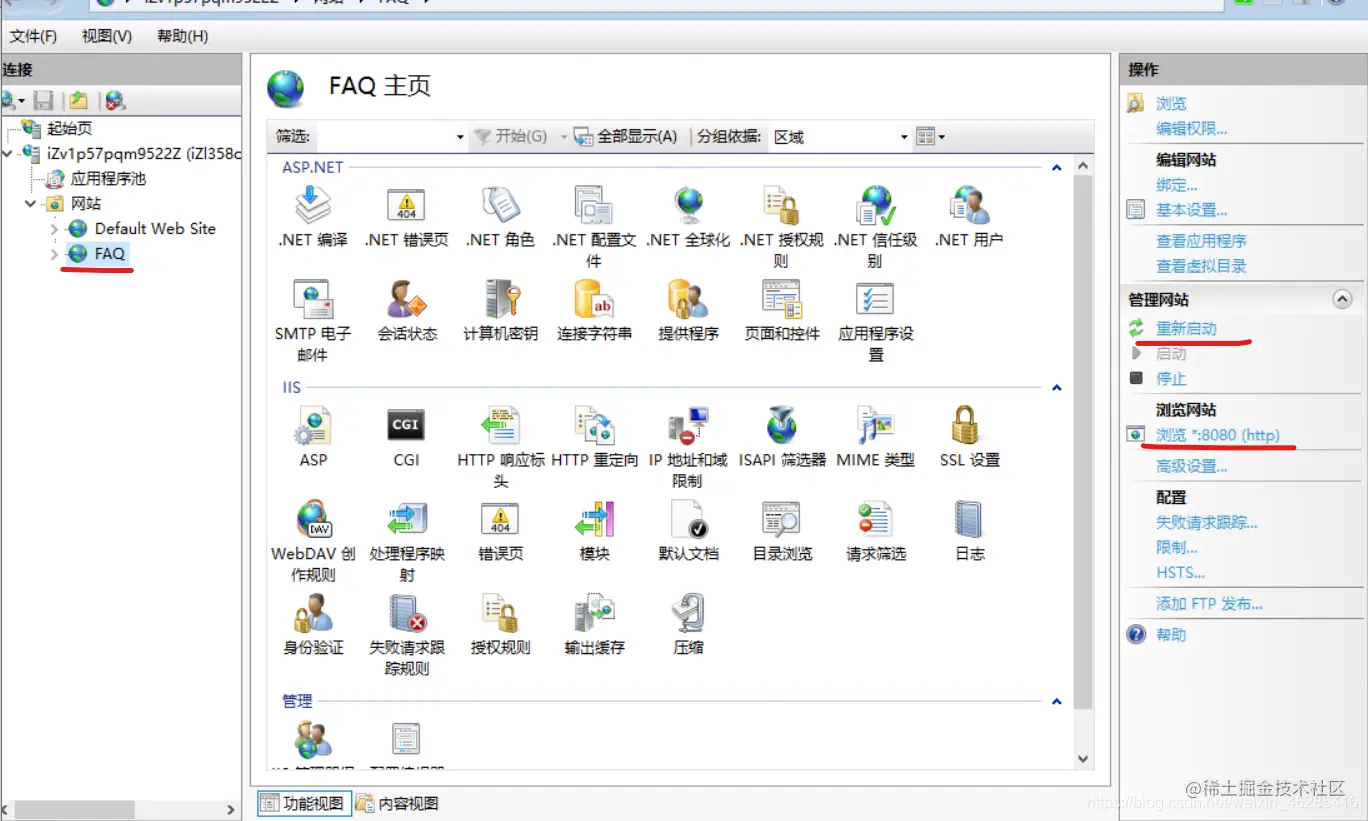Switch to 功能视图 tab
This screenshot has width=1368, height=821.
303,803
